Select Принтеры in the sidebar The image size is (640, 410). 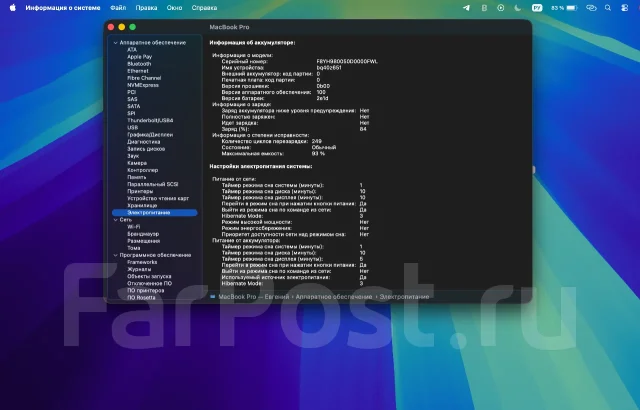[x=140, y=191]
